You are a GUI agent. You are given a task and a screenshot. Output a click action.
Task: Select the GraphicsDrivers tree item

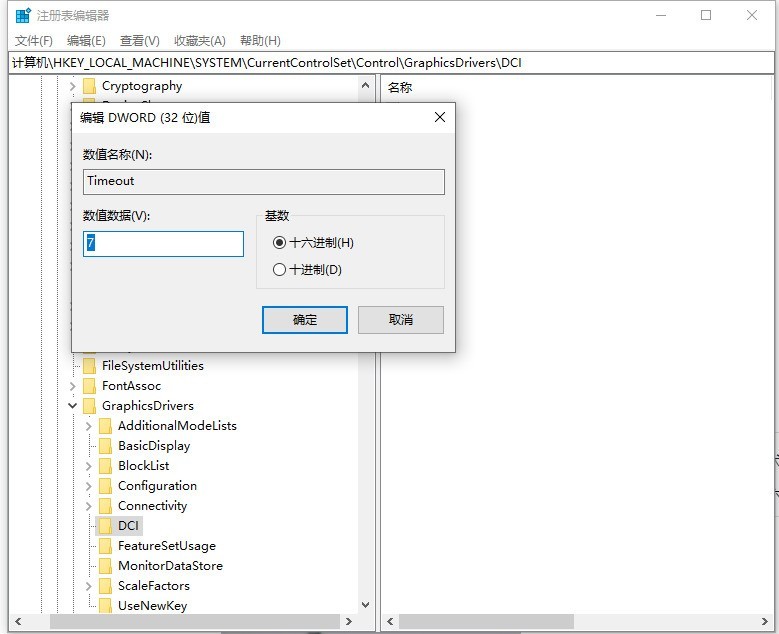pyautogui.click(x=148, y=405)
